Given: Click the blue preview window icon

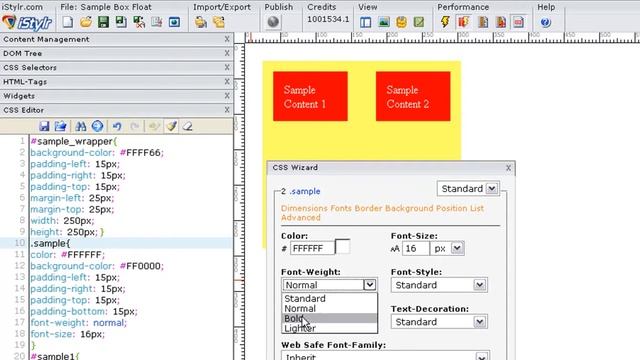Looking at the screenshot, I should click(x=174, y=22).
